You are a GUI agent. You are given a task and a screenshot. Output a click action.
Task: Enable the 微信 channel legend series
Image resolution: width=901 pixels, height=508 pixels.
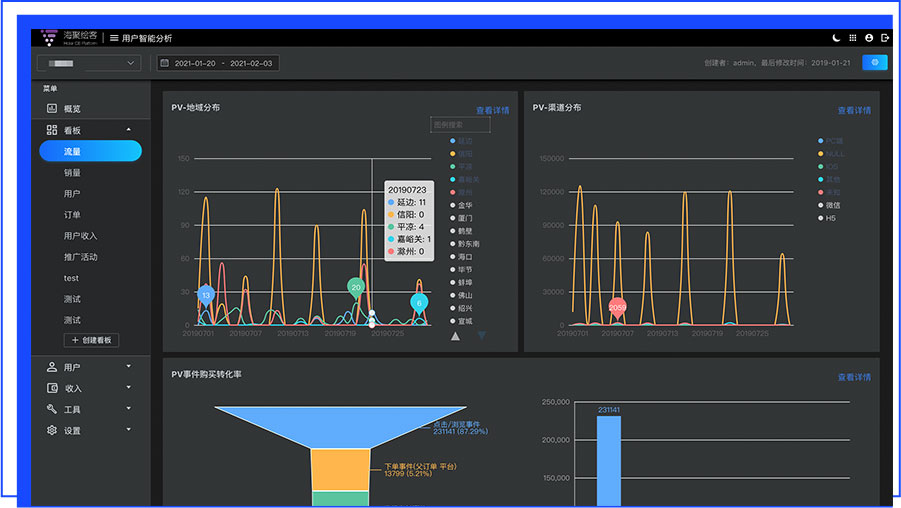[829, 205]
